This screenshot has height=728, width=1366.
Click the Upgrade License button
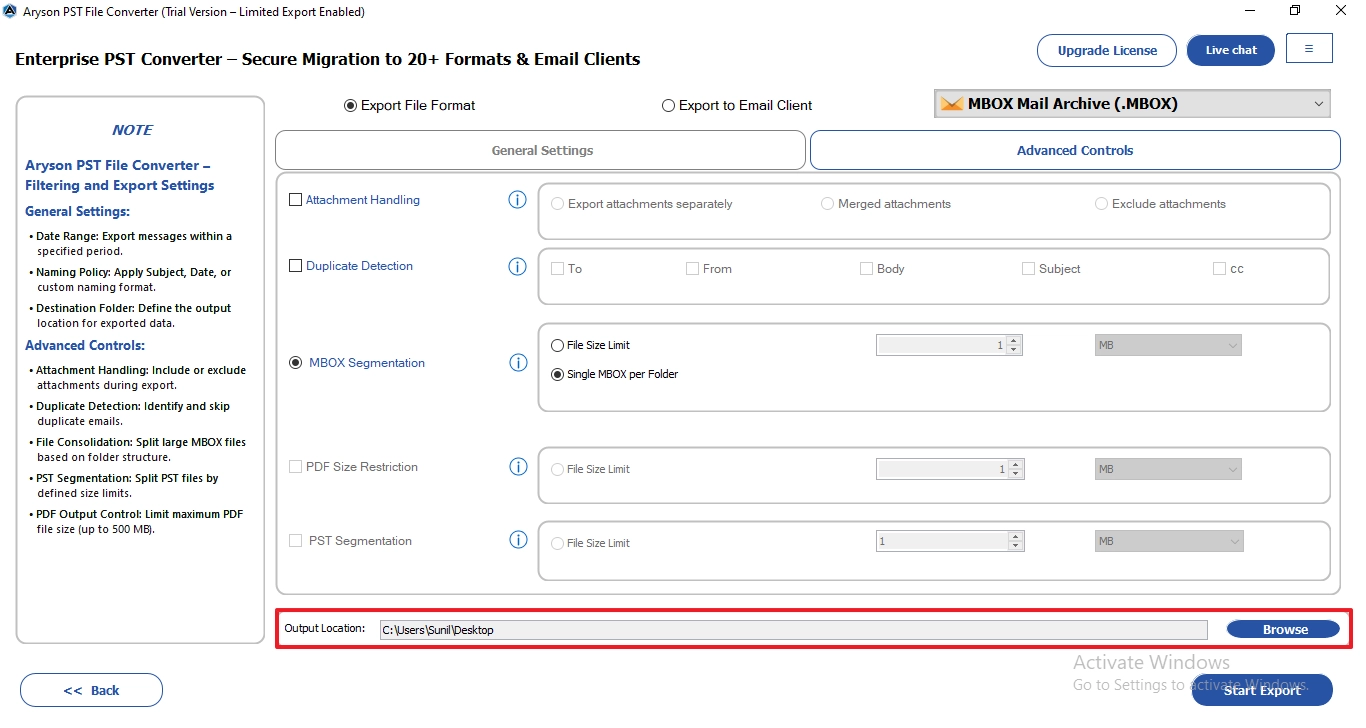(x=1107, y=50)
